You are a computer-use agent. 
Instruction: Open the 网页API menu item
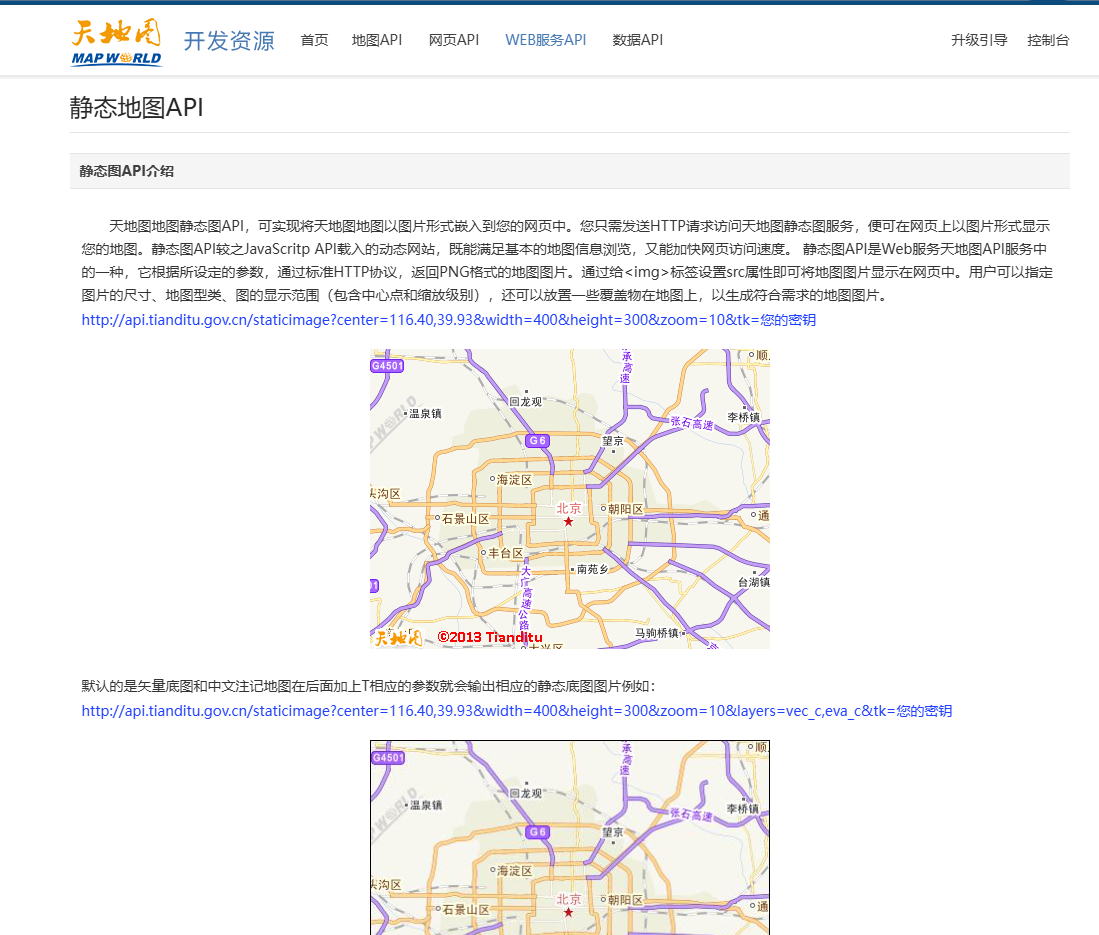(x=453, y=40)
